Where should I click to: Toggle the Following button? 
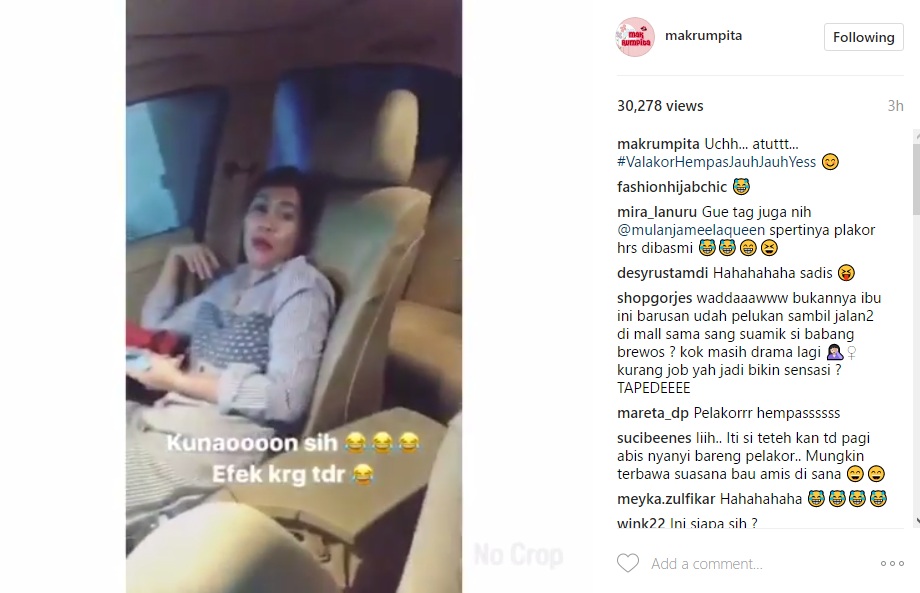point(864,37)
